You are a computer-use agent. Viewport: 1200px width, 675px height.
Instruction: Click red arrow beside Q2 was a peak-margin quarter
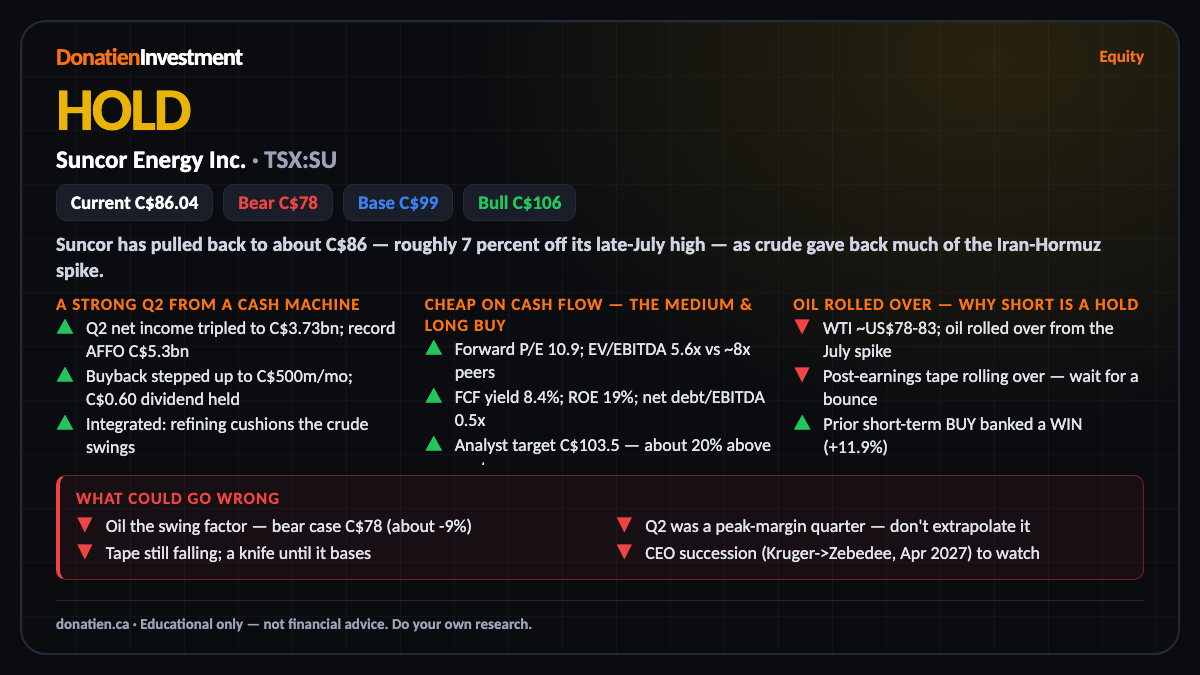[x=624, y=526]
